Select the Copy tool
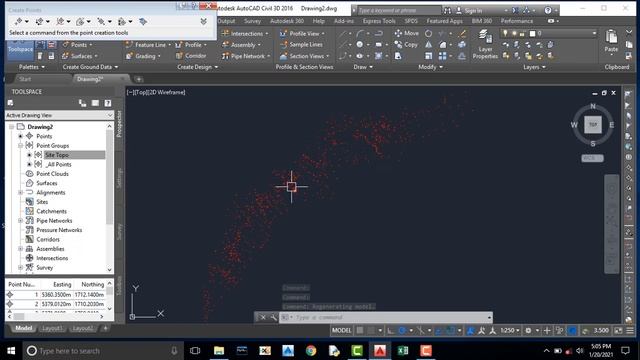640x360 pixels. point(406,44)
